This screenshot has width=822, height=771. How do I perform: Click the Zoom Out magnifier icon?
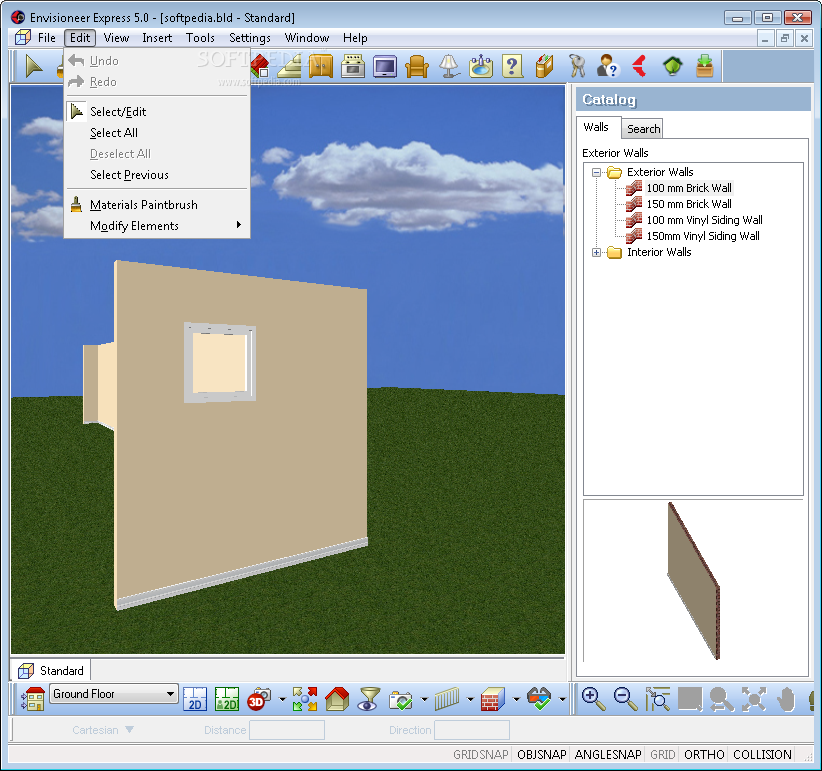625,699
